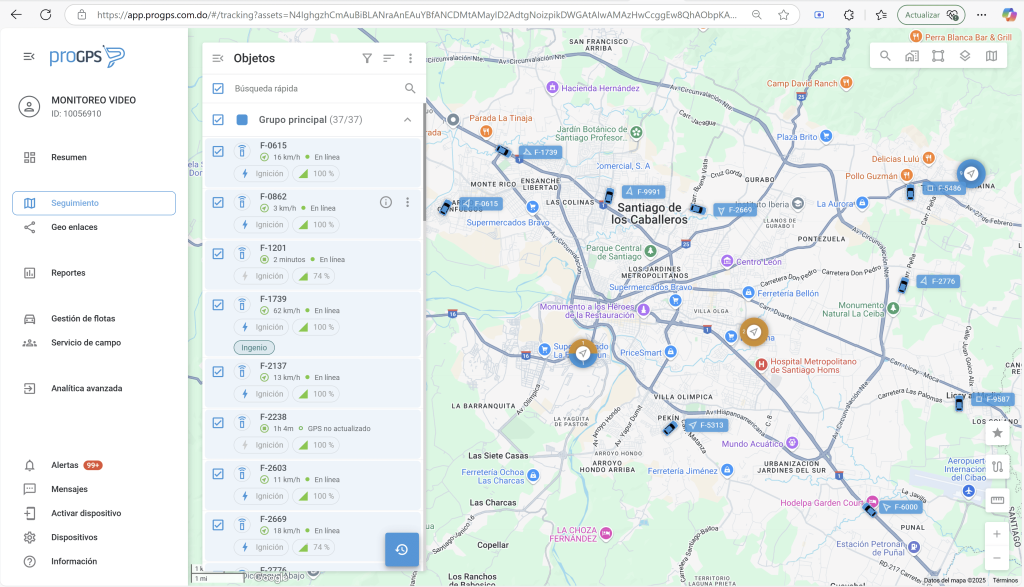1024x587 pixels.
Task: Uncheck the F-1739 object checkbox
Action: [218, 304]
